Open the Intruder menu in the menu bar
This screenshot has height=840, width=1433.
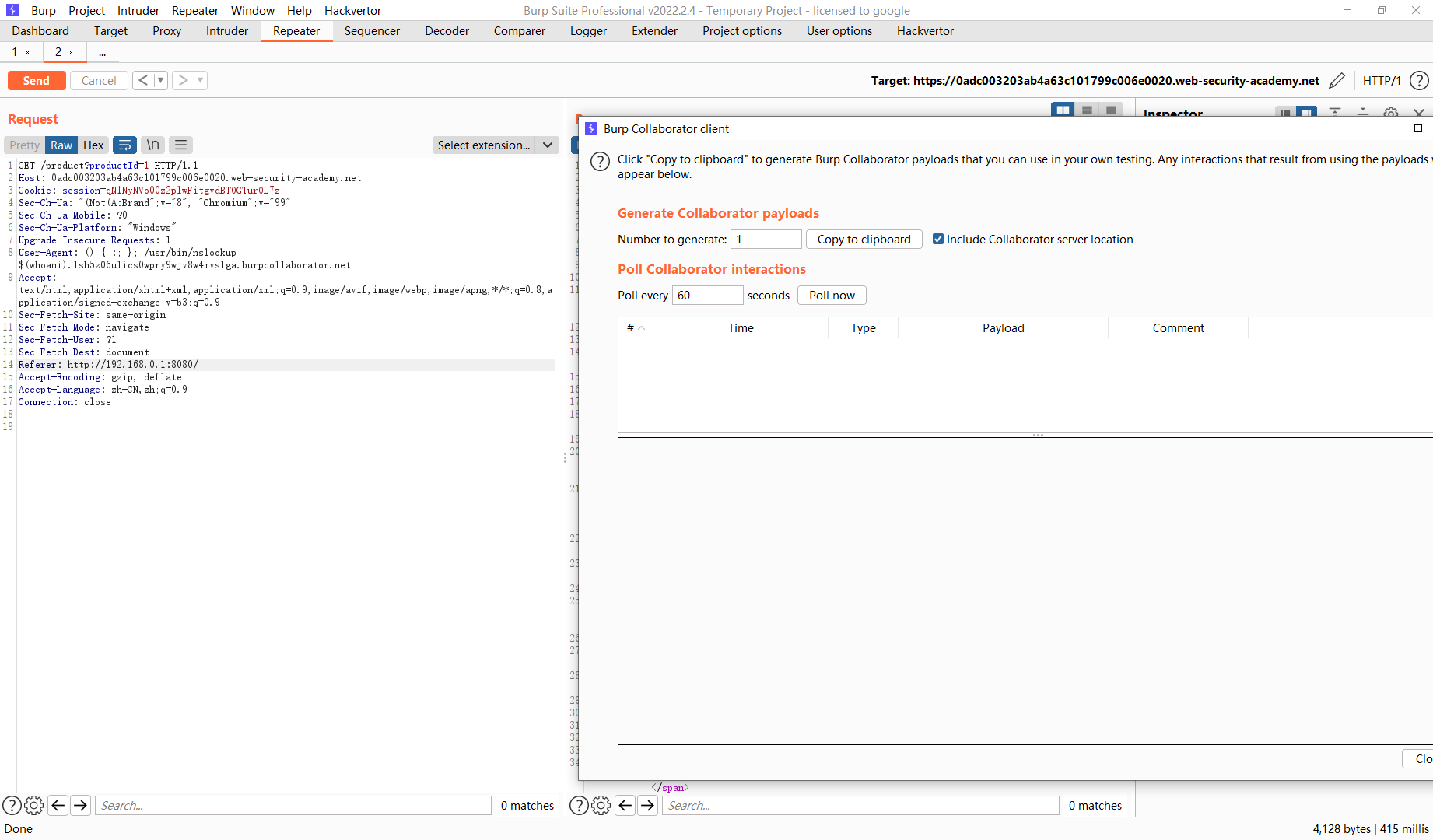138,10
